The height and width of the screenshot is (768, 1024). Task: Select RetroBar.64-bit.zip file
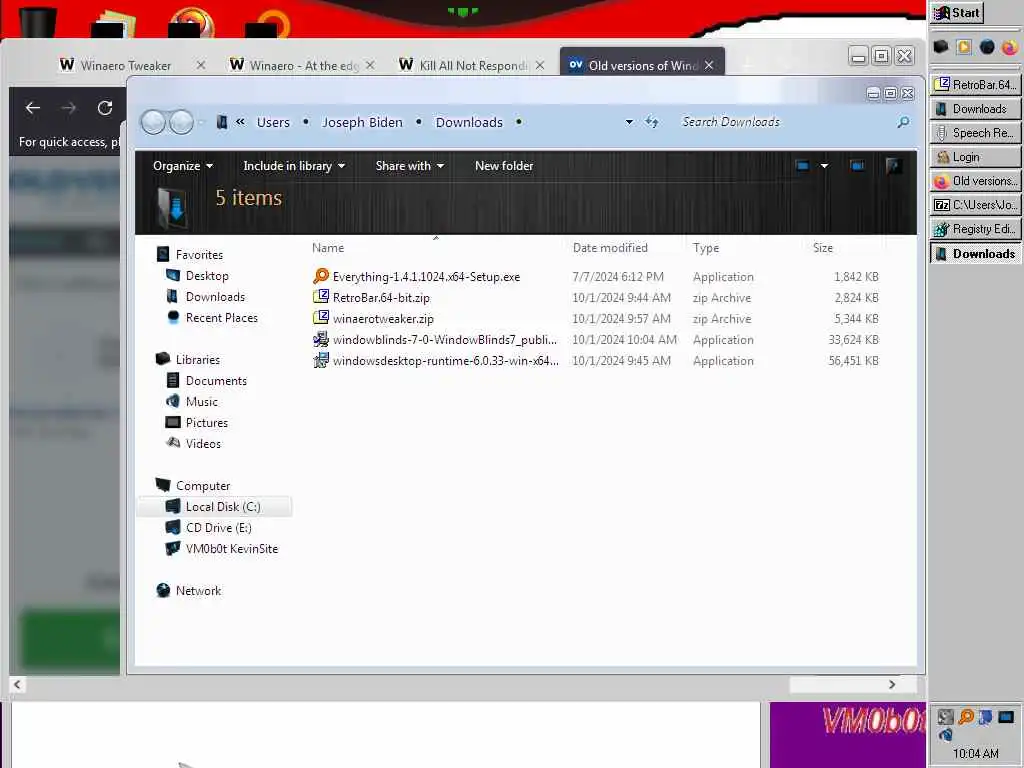[x=381, y=298]
